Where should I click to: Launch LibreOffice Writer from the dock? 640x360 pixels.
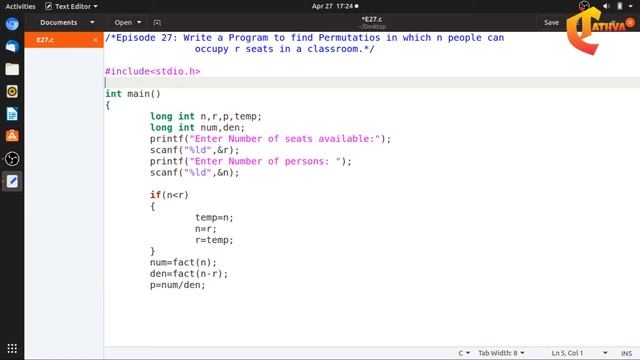click(12, 114)
